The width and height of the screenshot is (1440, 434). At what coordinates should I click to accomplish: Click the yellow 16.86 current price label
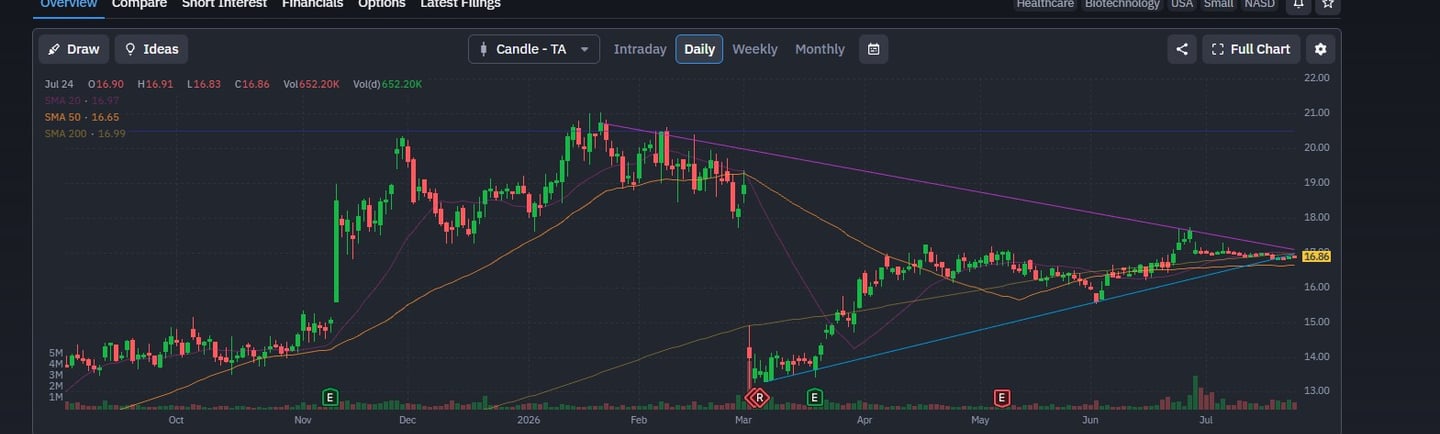click(1318, 257)
